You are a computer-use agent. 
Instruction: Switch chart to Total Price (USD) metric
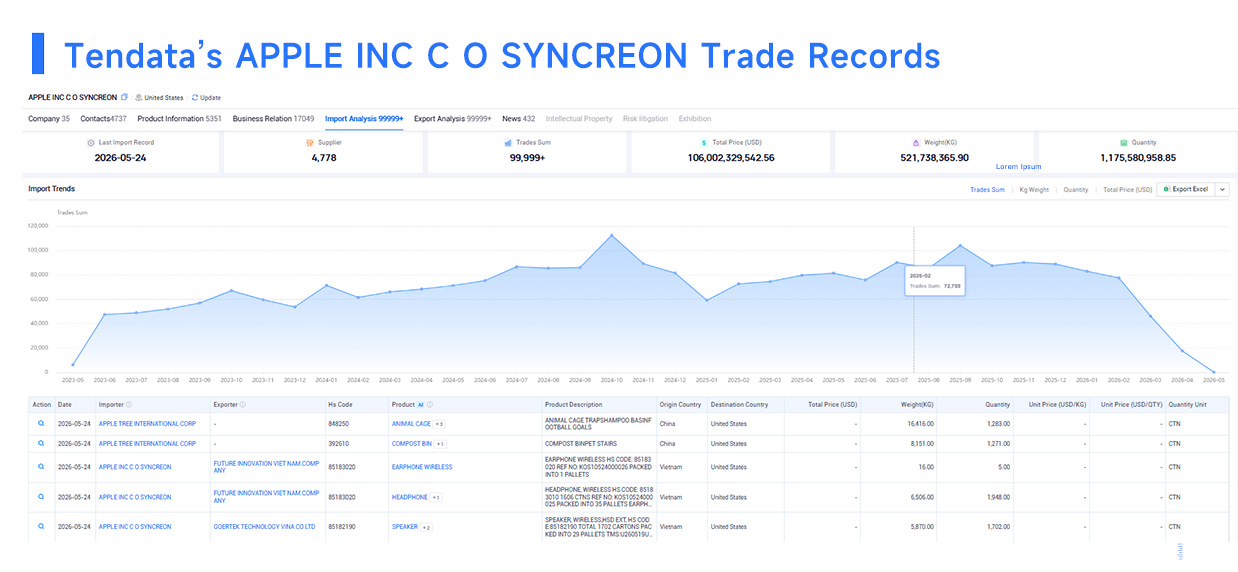[x=1127, y=189]
